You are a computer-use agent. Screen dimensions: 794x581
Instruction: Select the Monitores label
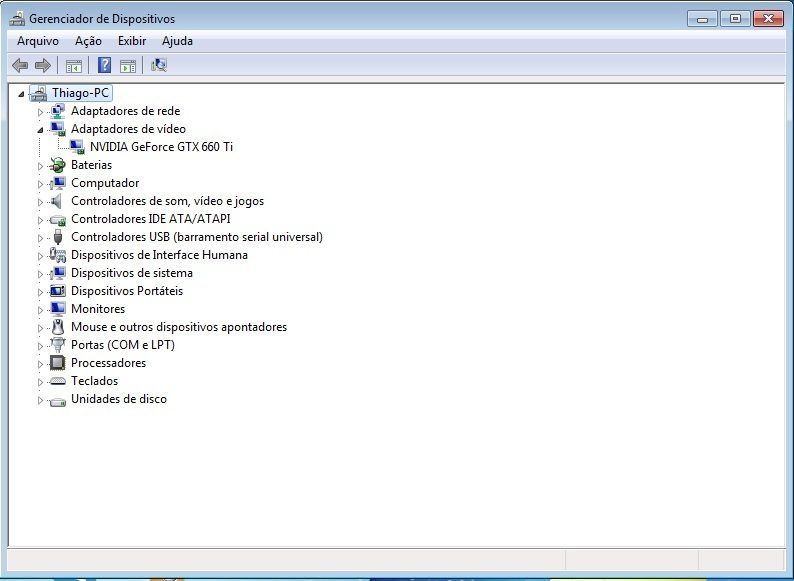click(x=98, y=308)
